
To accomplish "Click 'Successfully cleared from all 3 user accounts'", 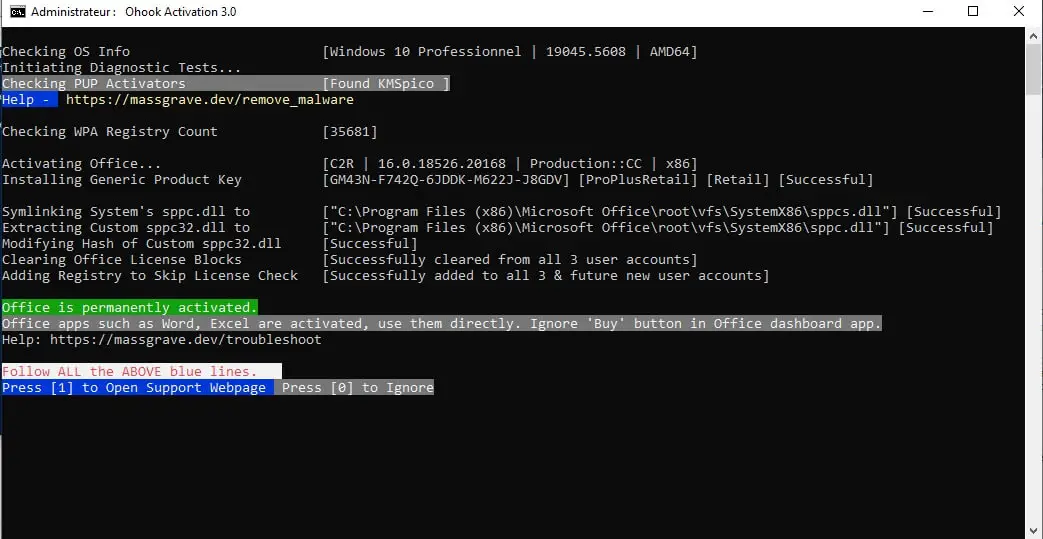I will (510, 260).
